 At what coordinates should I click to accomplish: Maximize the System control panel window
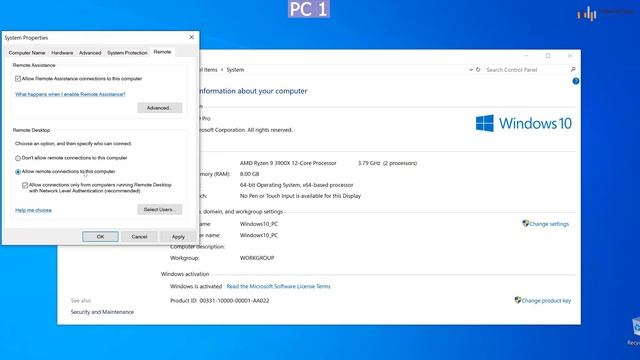coord(548,56)
